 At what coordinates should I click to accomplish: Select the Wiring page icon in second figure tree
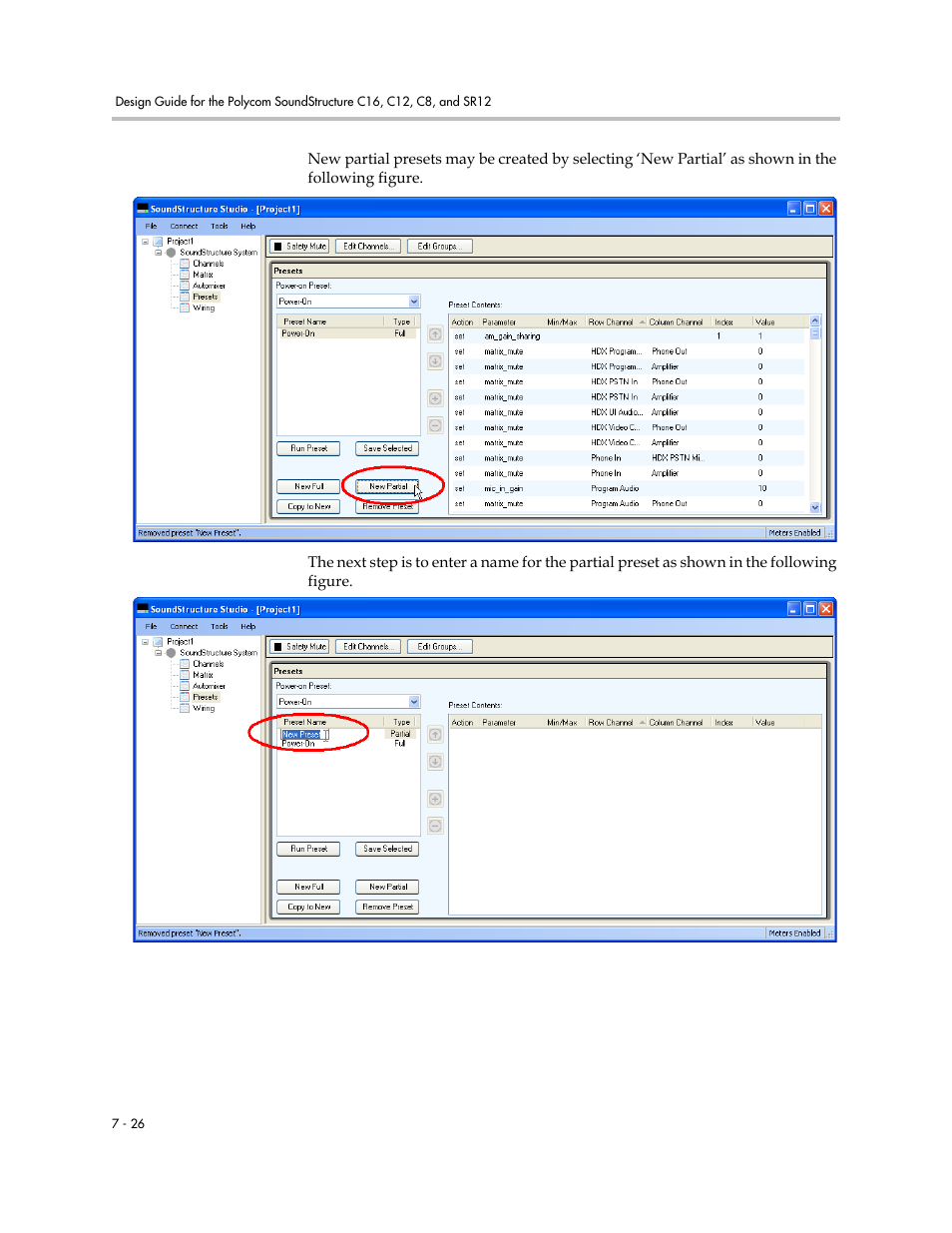[185, 708]
